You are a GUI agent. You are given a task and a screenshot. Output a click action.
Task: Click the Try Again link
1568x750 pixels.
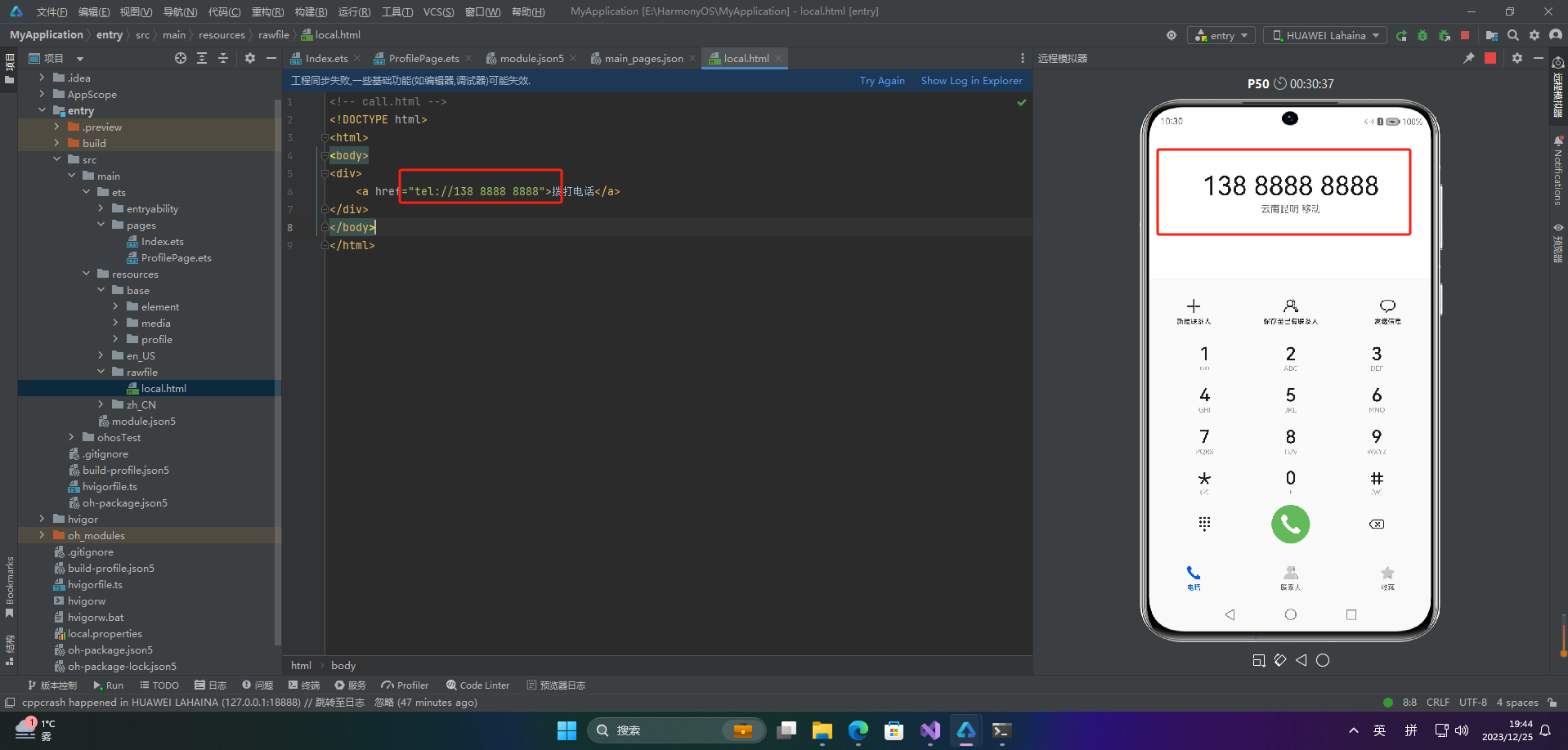tap(882, 80)
